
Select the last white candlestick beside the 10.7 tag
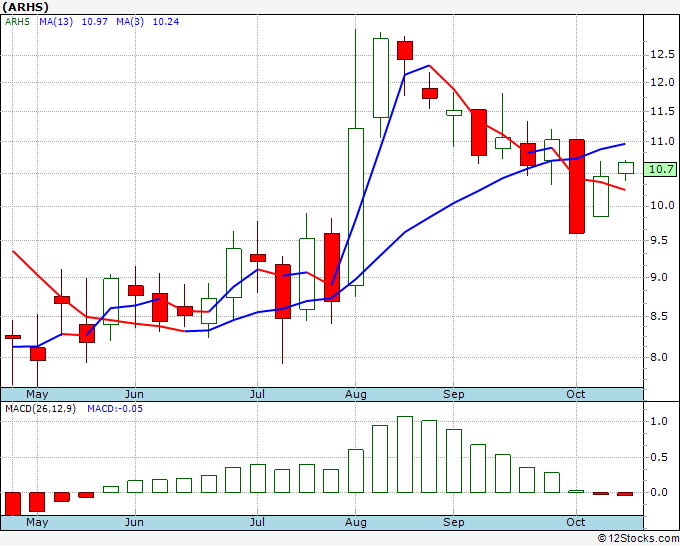tap(626, 168)
